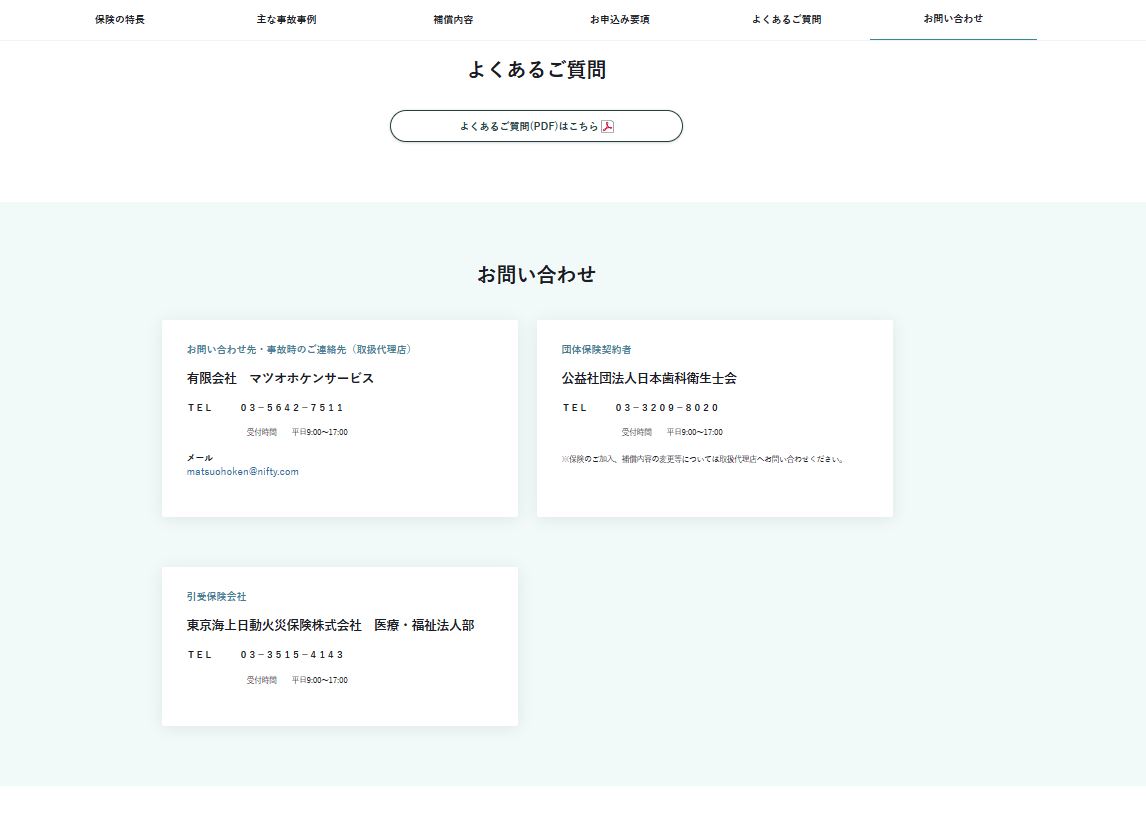Select the 有限会社 マツオホケンサービス company name
The width and height of the screenshot is (1146, 834).
(x=280, y=379)
